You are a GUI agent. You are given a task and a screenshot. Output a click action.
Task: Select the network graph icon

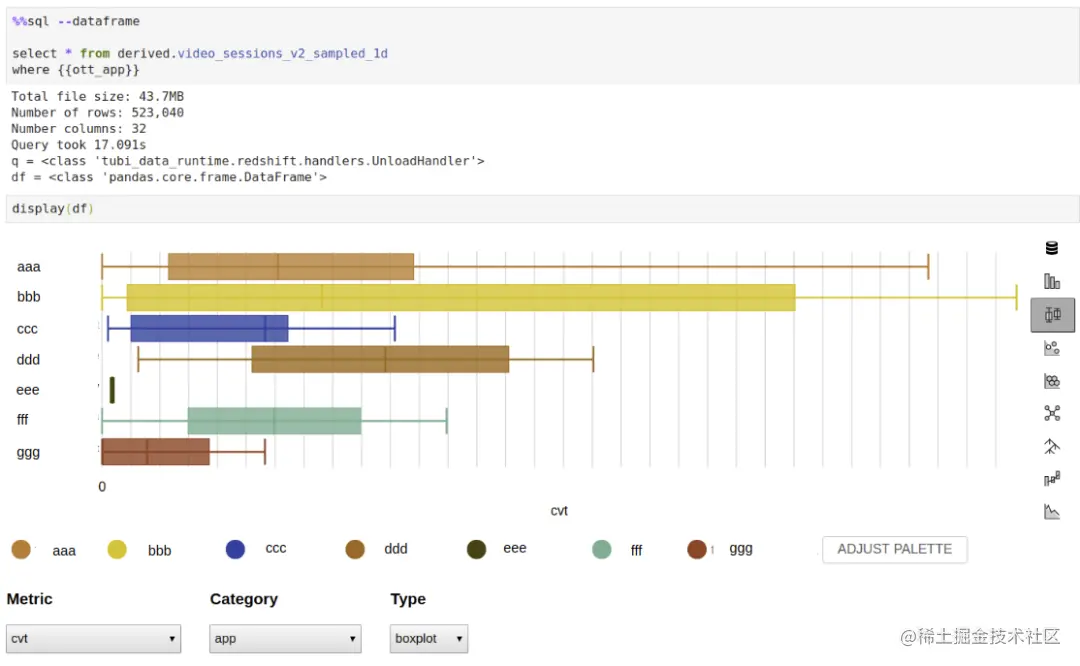click(1052, 413)
